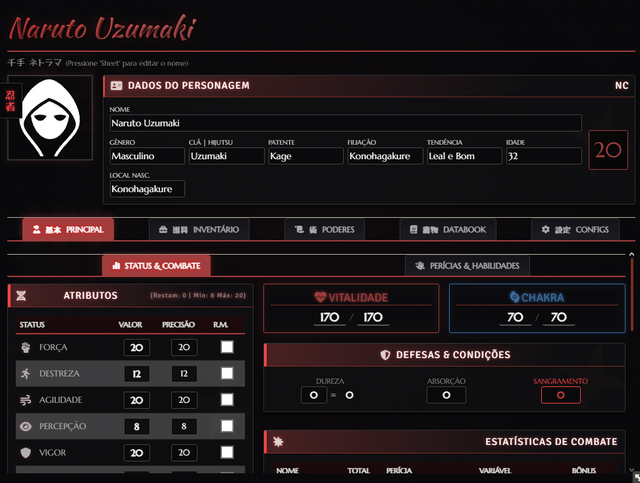
Task: Click the bar chart icon on Status & Combate
Action: tap(116, 266)
